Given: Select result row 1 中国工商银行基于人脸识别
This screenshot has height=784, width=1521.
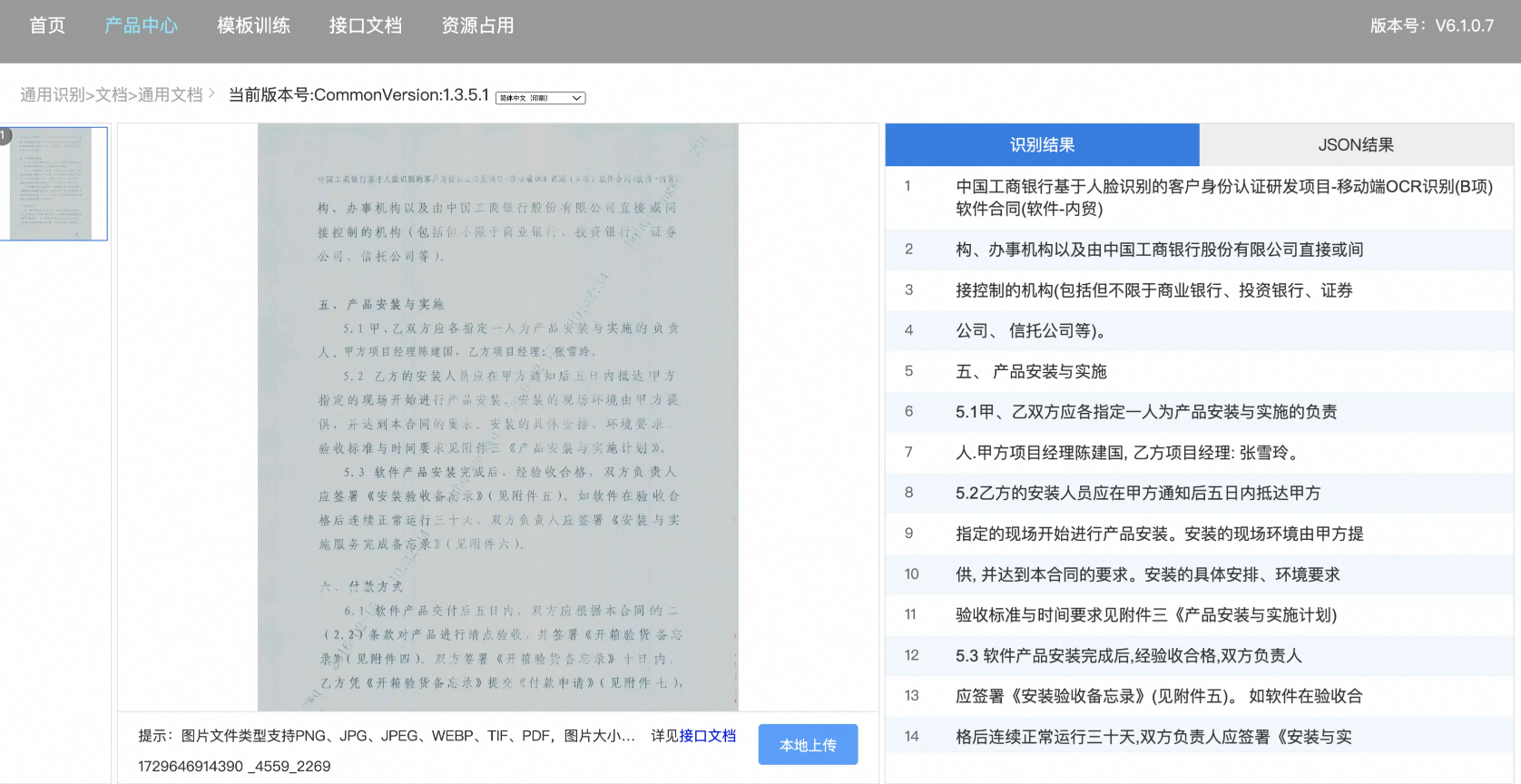Looking at the screenshot, I should [x=1199, y=198].
